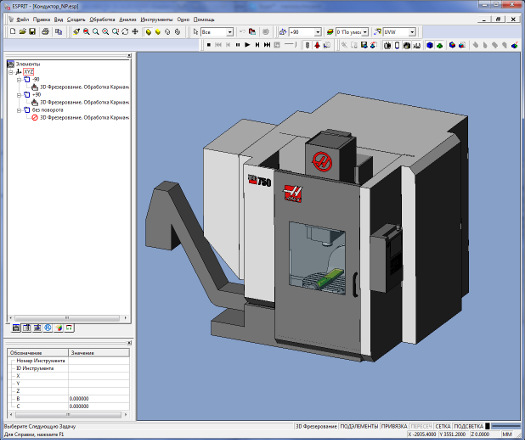Collapse the XYZ tree node

pos(11,72)
